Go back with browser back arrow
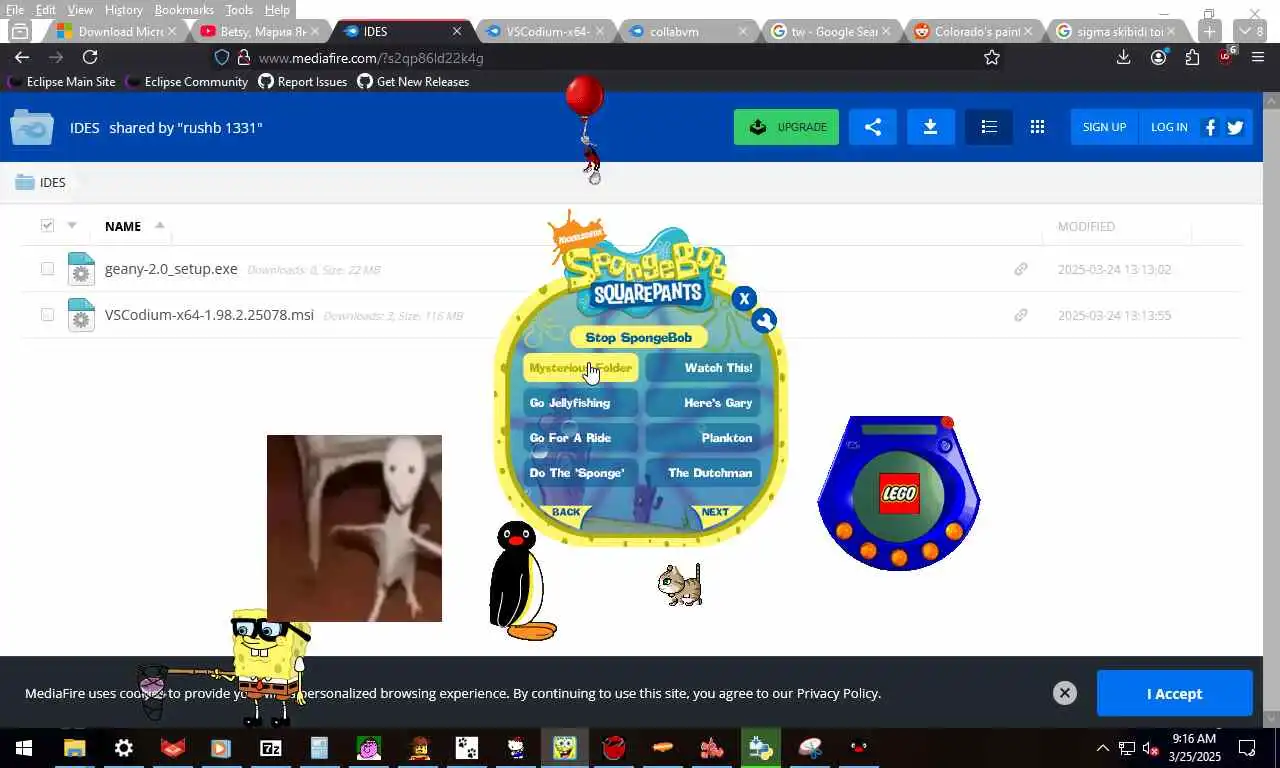Image resolution: width=1280 pixels, height=768 pixels. click(22, 58)
